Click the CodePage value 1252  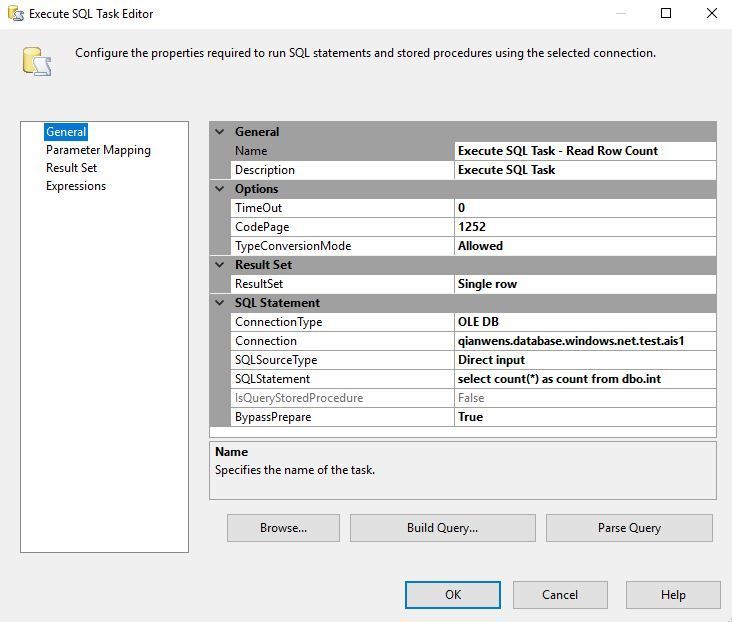(585, 227)
